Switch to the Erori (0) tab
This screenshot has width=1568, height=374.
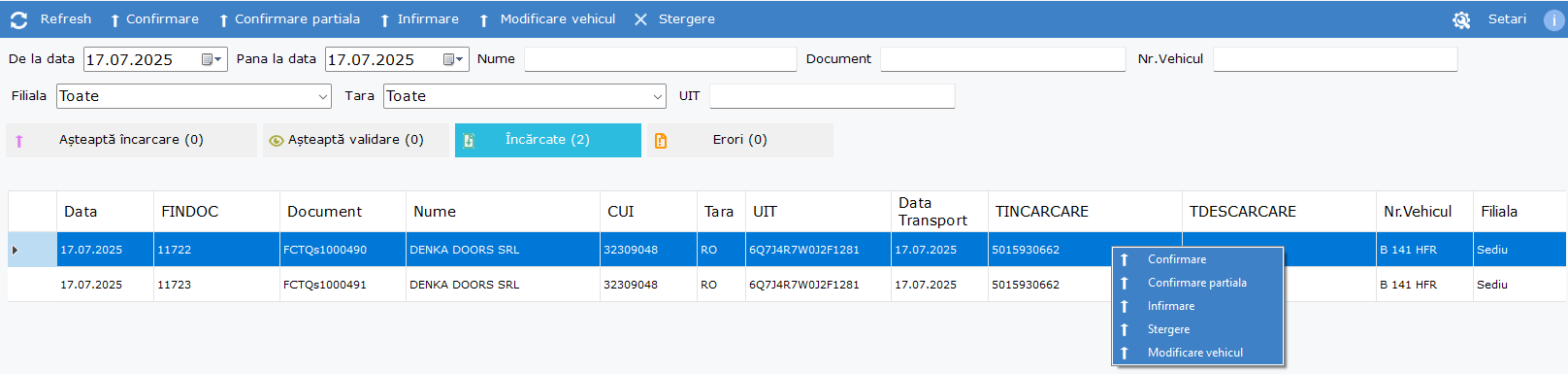(x=740, y=140)
